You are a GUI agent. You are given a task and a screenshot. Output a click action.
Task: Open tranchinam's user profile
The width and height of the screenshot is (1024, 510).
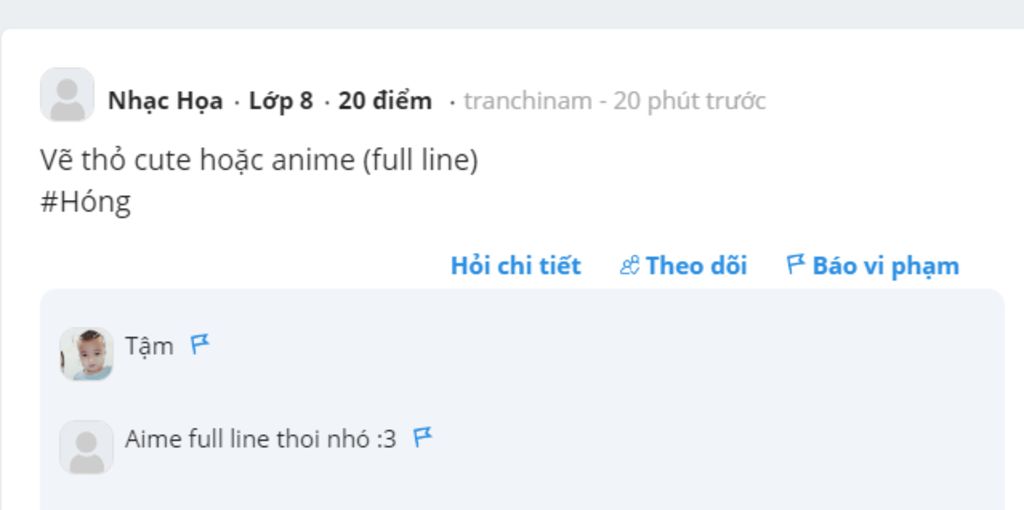528,101
